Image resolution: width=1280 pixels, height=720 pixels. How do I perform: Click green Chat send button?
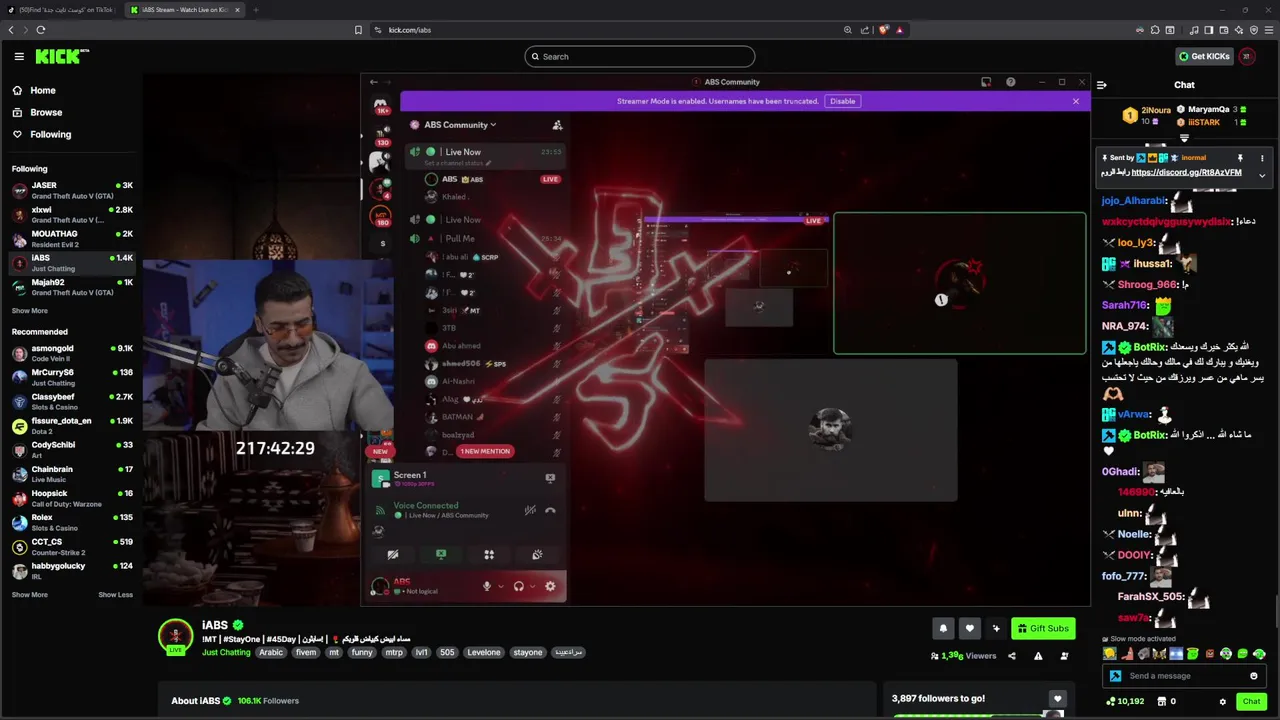click(1251, 702)
